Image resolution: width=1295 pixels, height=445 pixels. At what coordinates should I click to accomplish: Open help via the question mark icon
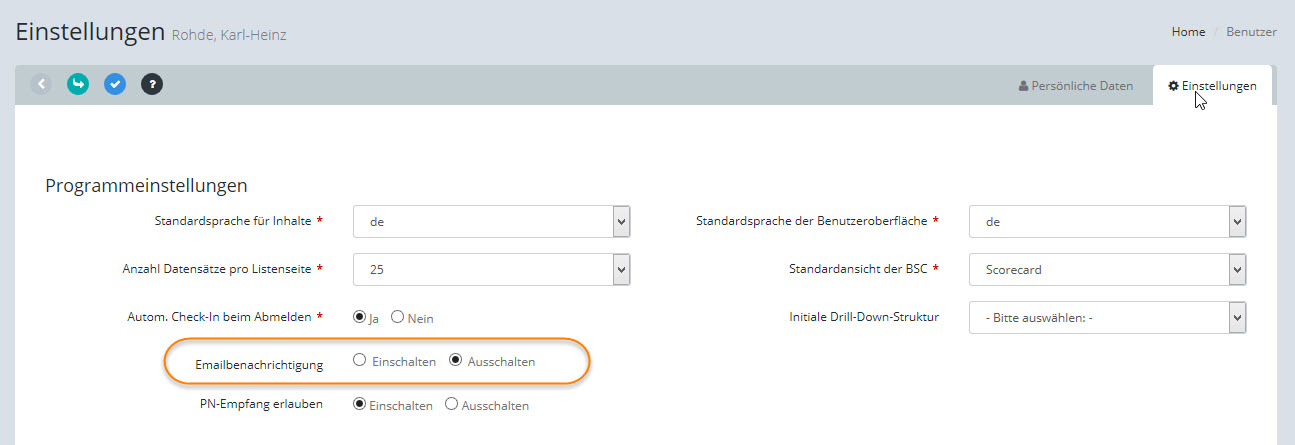coord(152,84)
